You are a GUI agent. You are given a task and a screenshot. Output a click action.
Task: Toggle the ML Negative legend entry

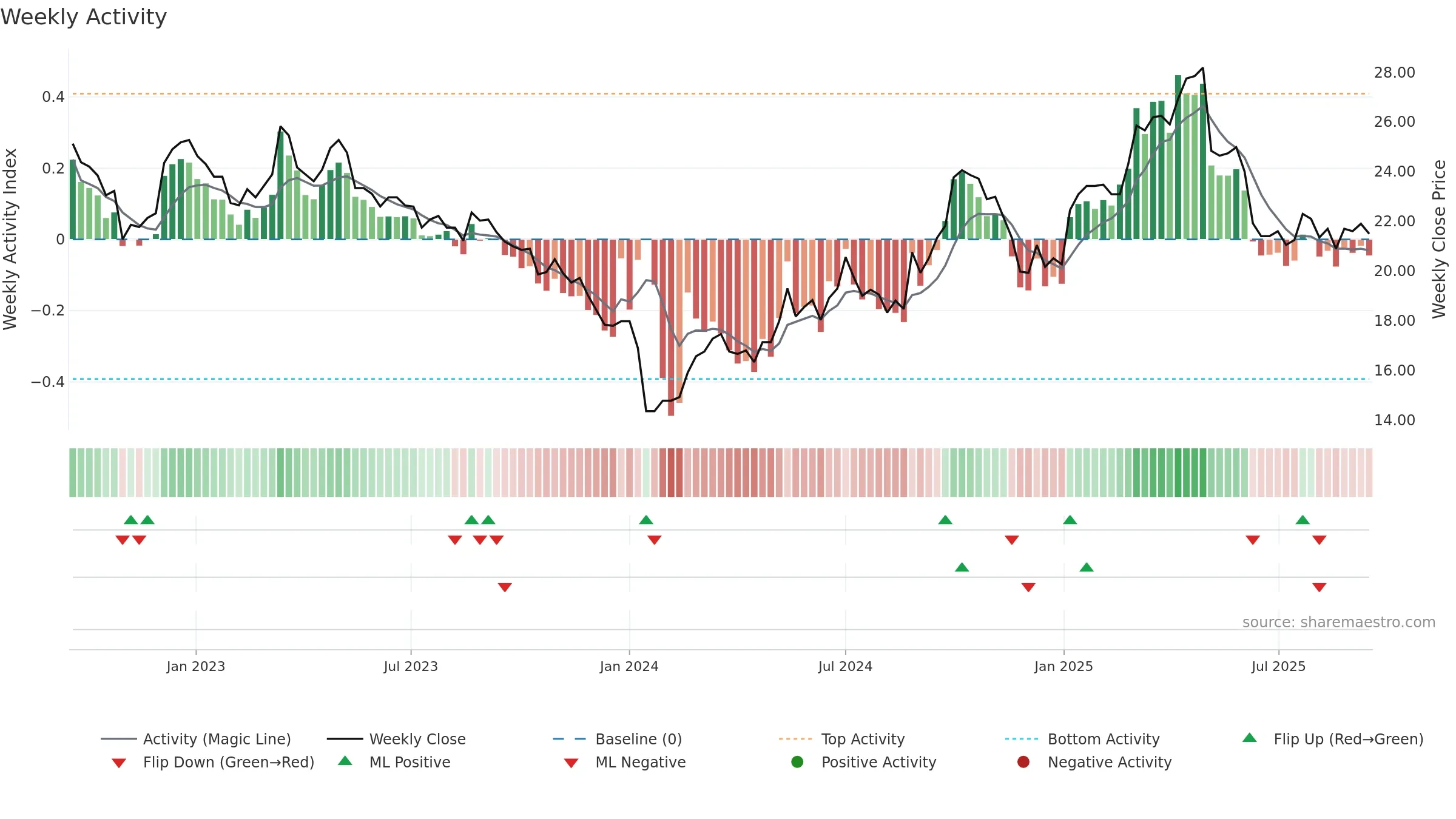625,762
